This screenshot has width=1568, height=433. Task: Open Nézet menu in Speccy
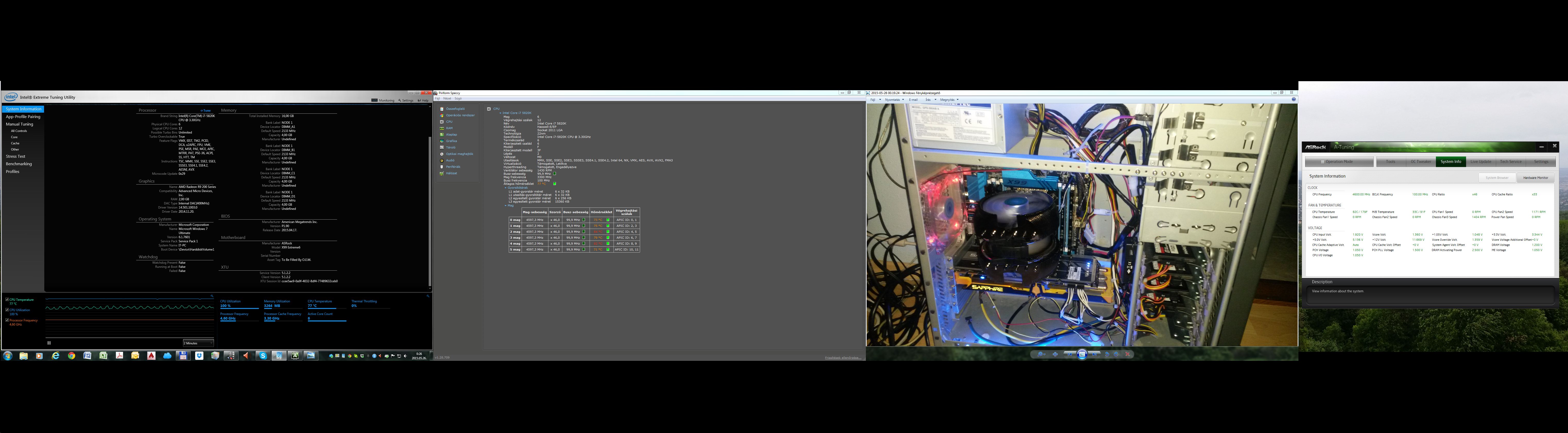pos(447,99)
